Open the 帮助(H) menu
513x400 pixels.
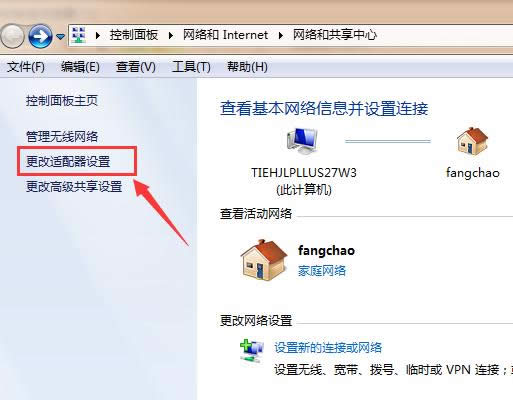pyautogui.click(x=247, y=67)
